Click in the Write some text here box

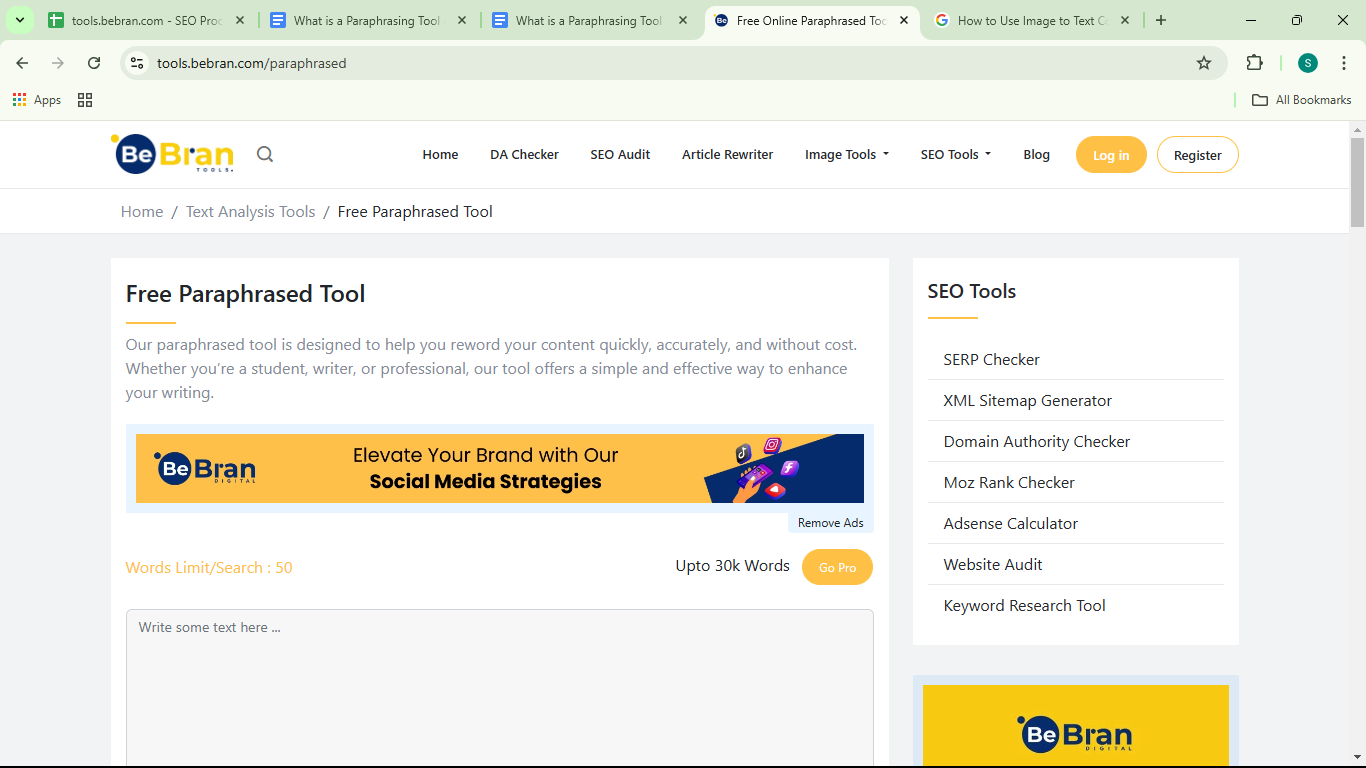tap(500, 688)
